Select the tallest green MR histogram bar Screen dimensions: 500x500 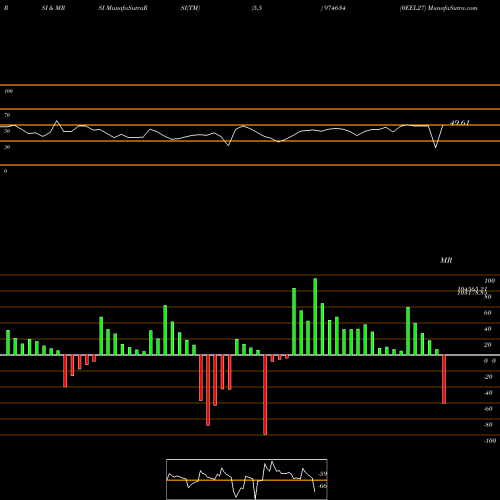[x=315, y=317]
